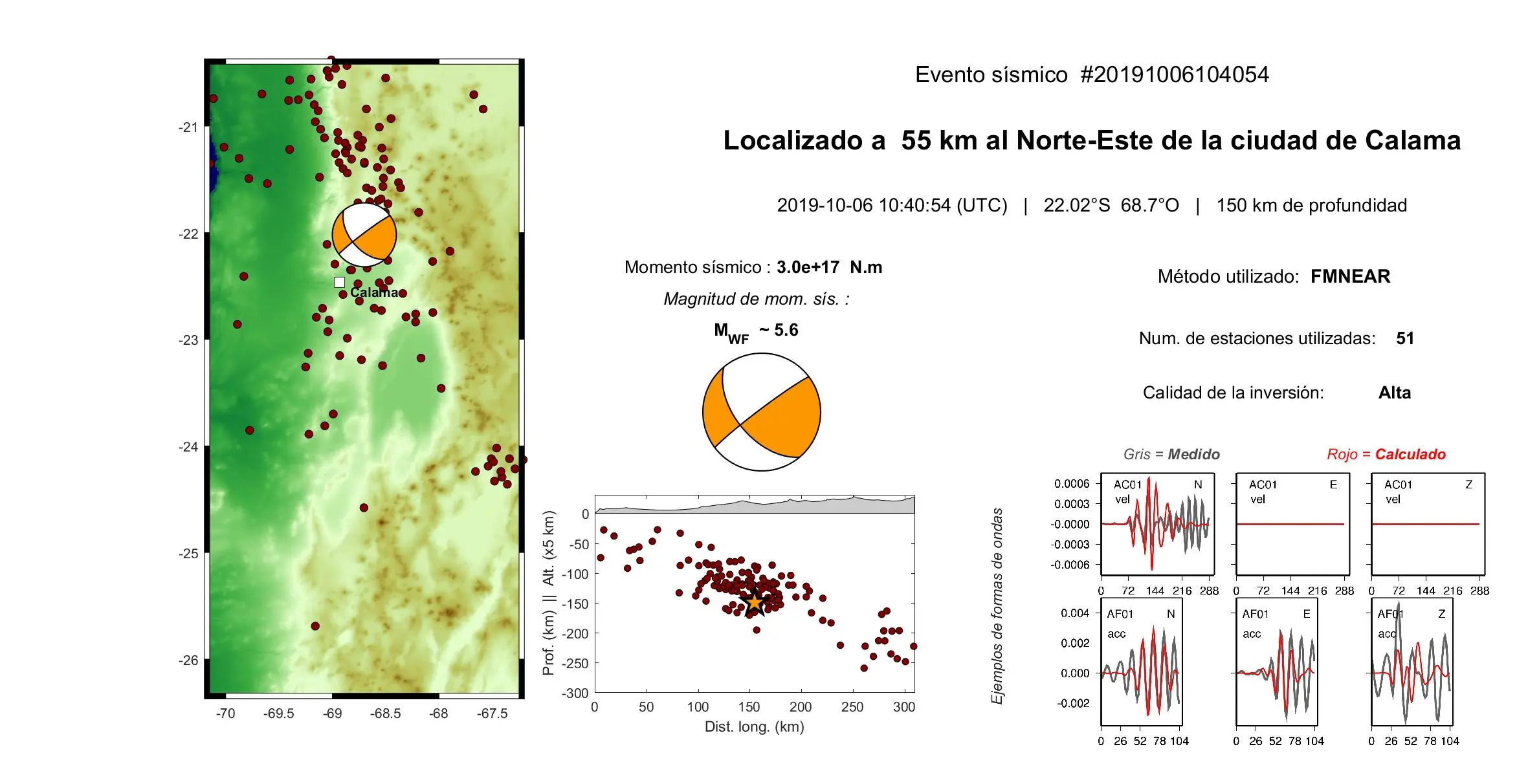Click the -67.5 longitude tick label

(492, 713)
